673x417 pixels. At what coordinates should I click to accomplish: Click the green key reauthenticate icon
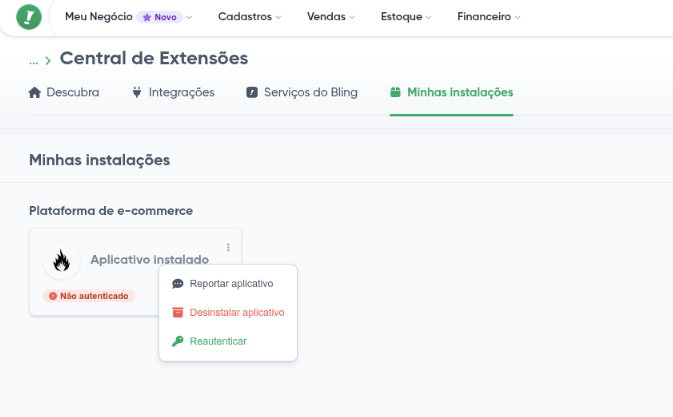(x=178, y=341)
